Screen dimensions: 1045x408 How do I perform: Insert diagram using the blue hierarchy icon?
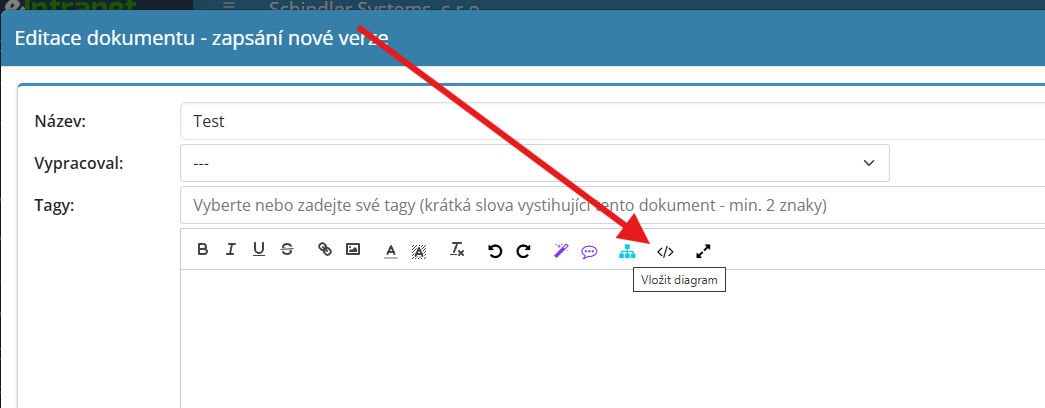point(627,251)
